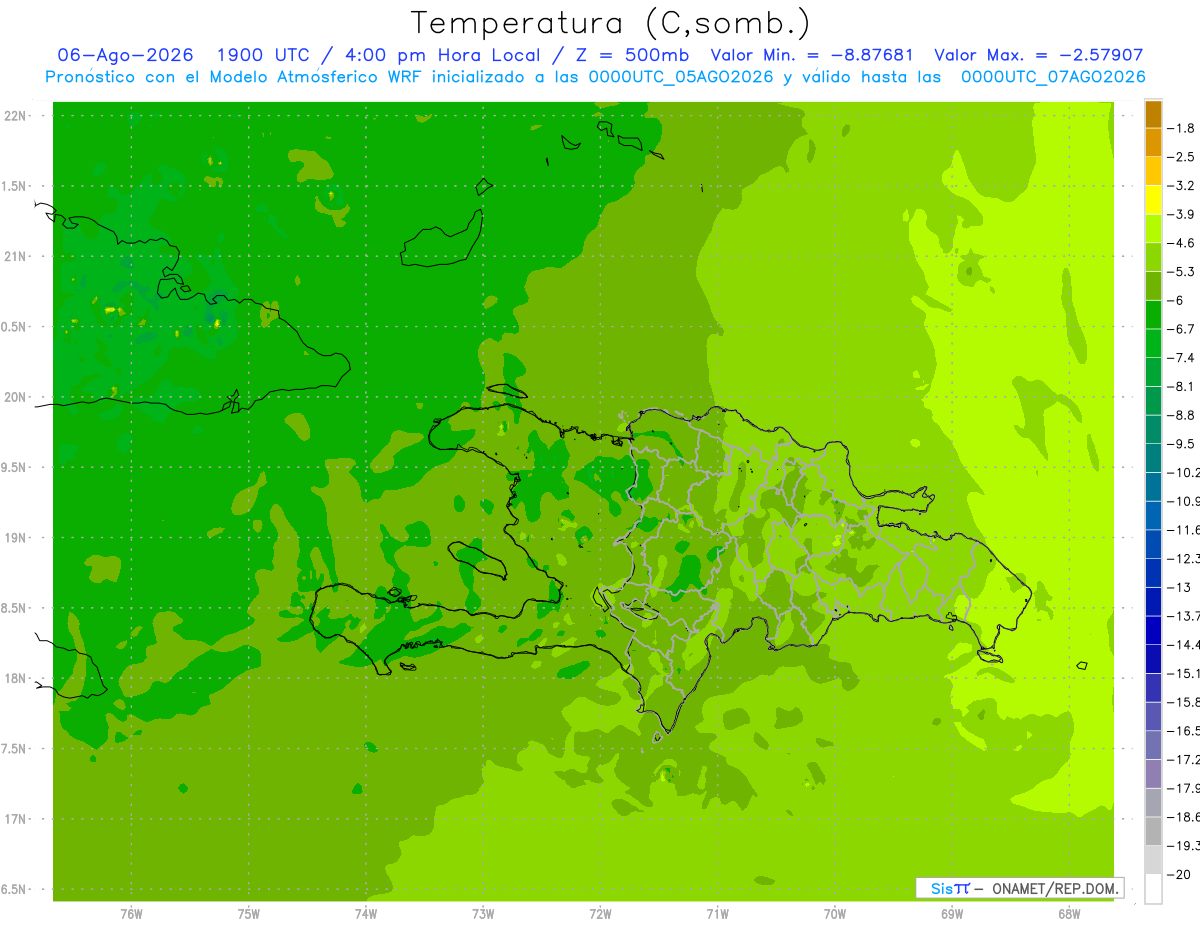Click the dark orange swatch above -1.8
Image resolution: width=1200 pixels, height=927 pixels.
1153,114
